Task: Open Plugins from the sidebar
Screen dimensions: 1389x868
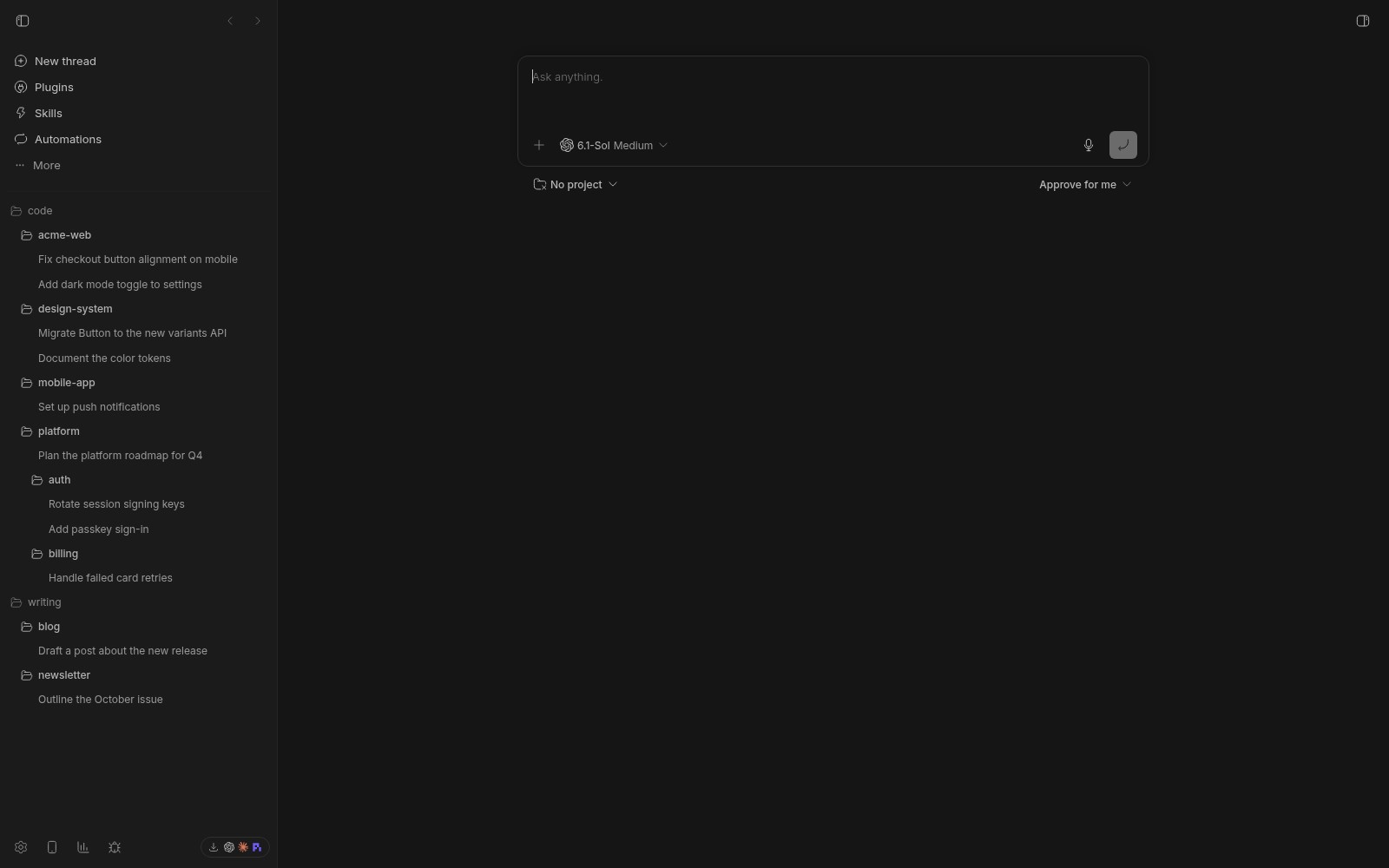Action: (139, 87)
